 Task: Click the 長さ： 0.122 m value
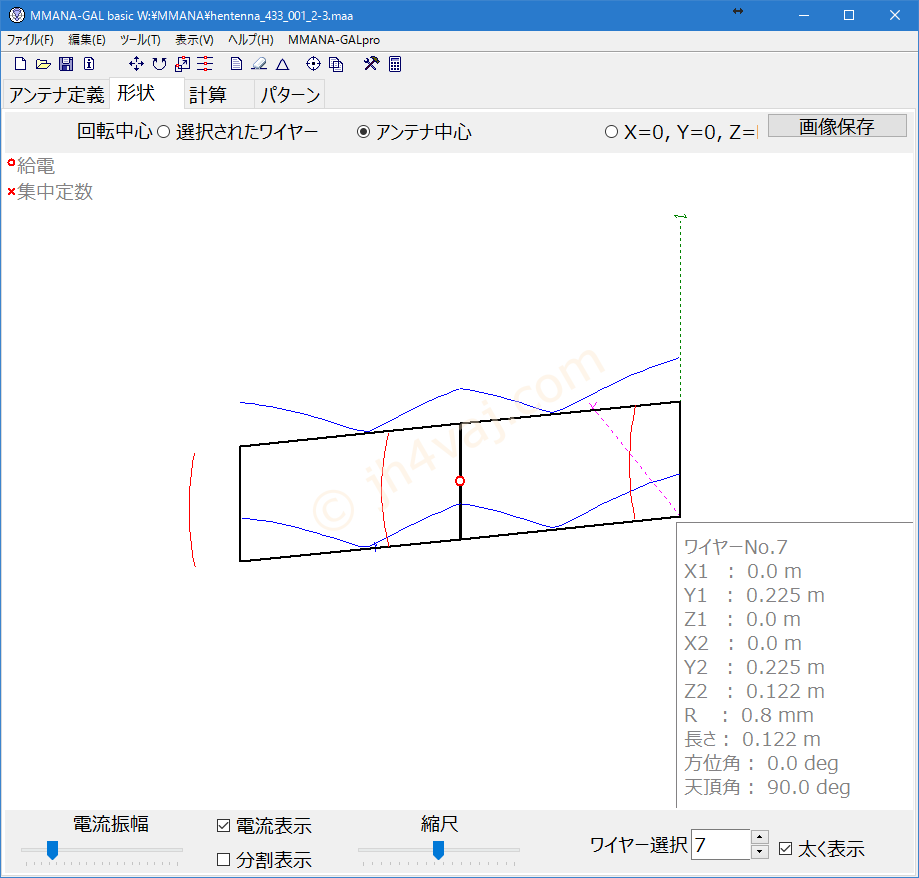[752, 739]
